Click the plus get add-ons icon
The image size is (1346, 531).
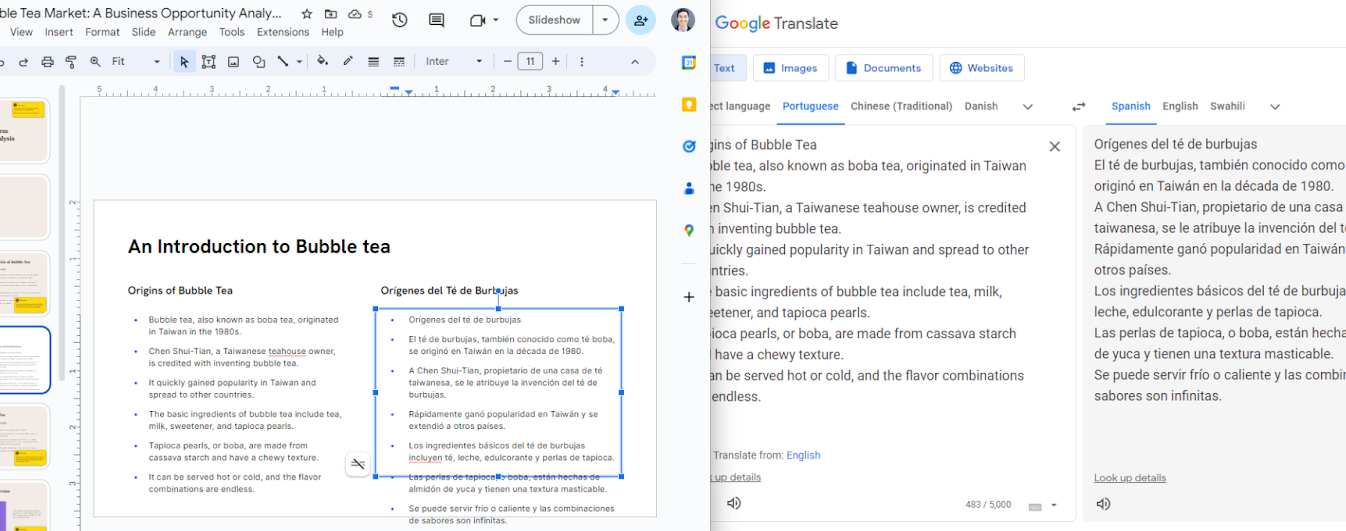click(689, 297)
